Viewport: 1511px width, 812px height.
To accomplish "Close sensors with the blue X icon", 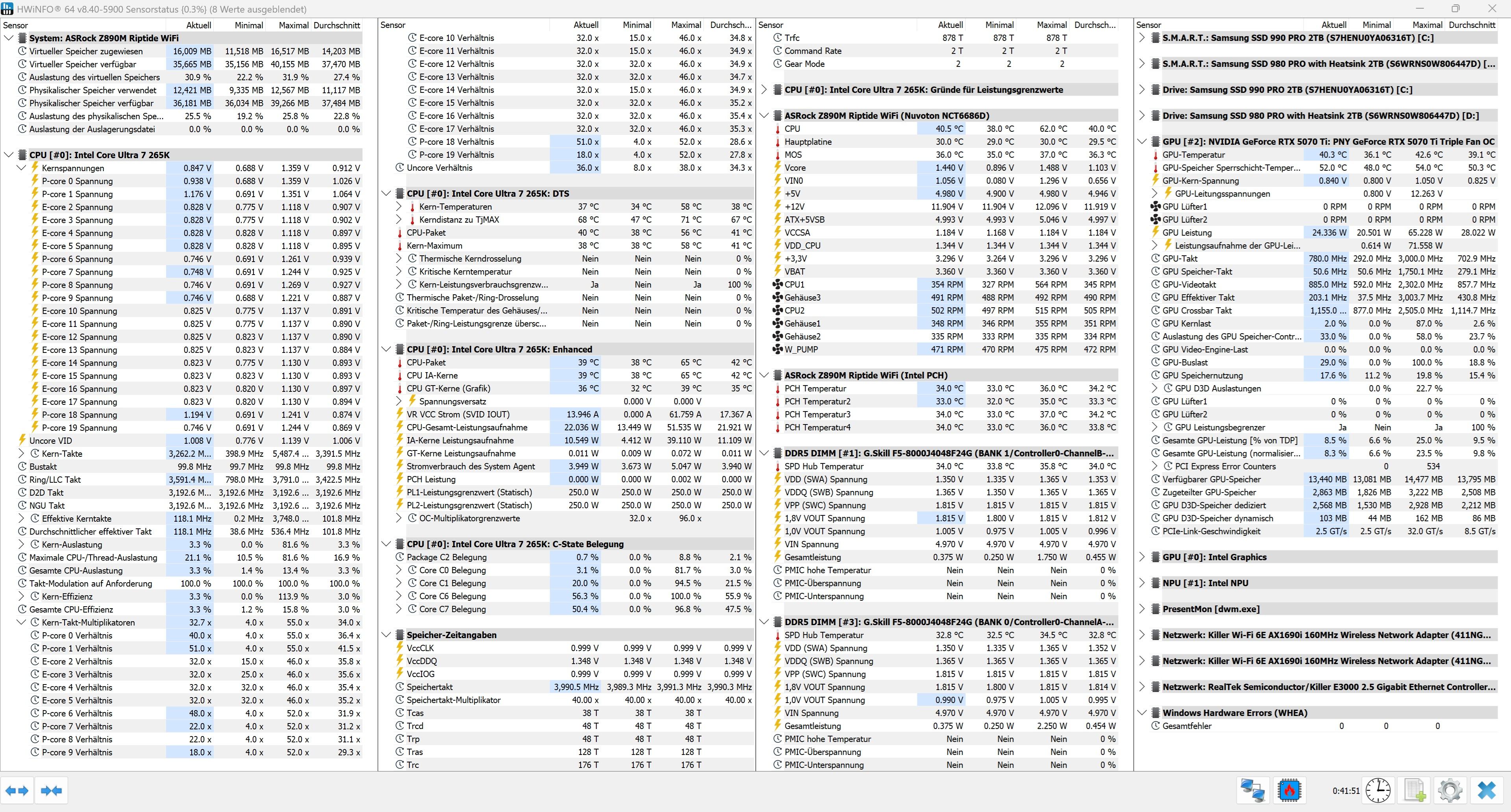I will point(1487,790).
